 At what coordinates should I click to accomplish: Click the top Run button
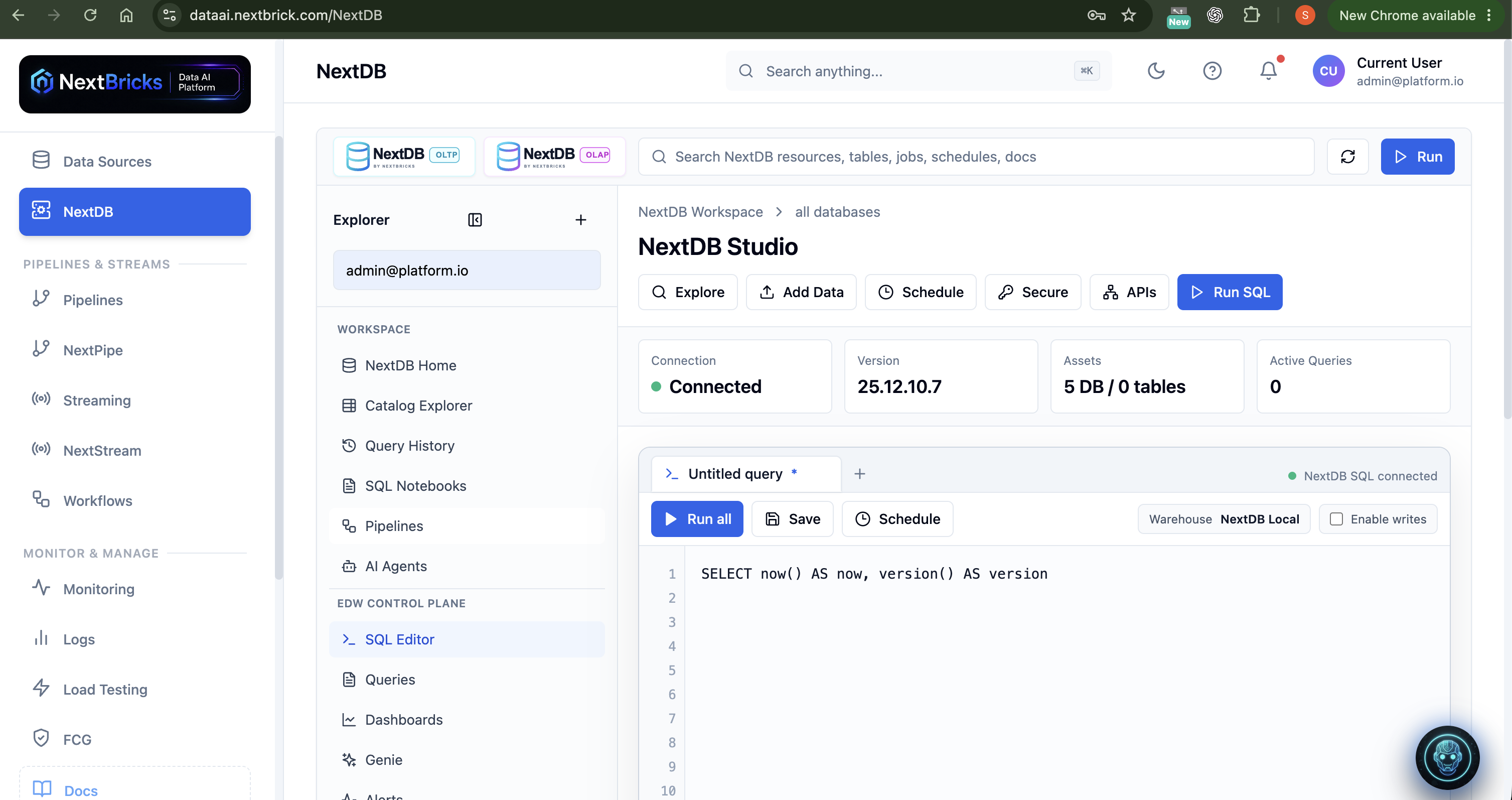pyautogui.click(x=1417, y=156)
